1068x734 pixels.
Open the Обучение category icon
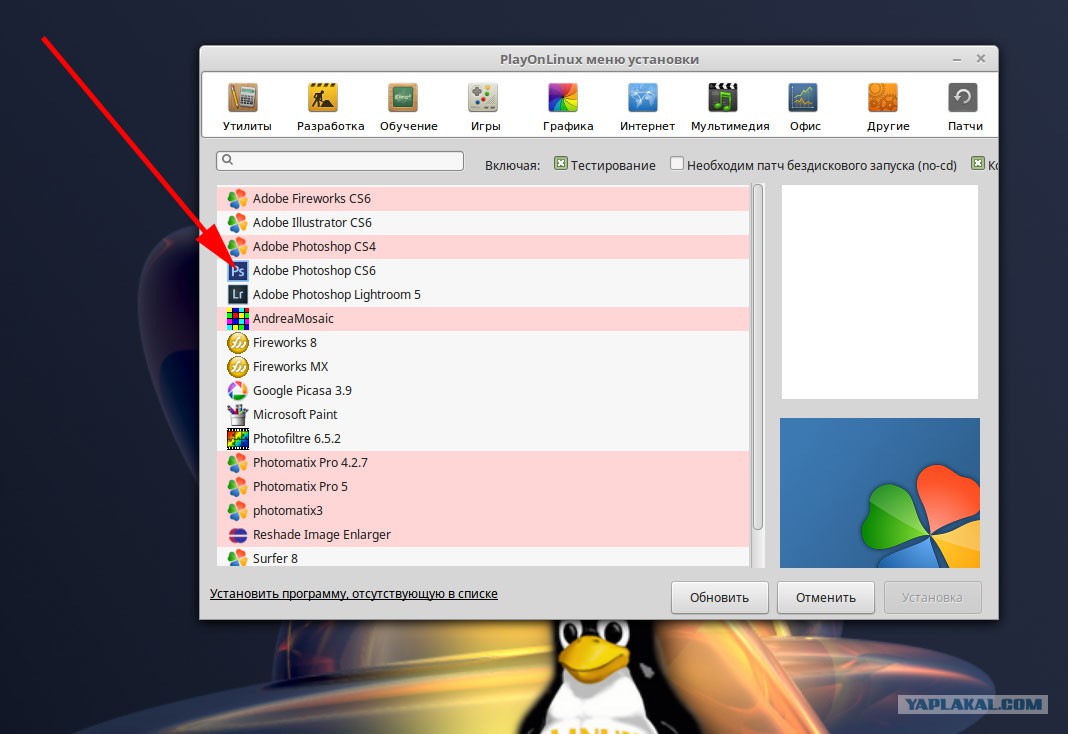pyautogui.click(x=403, y=98)
